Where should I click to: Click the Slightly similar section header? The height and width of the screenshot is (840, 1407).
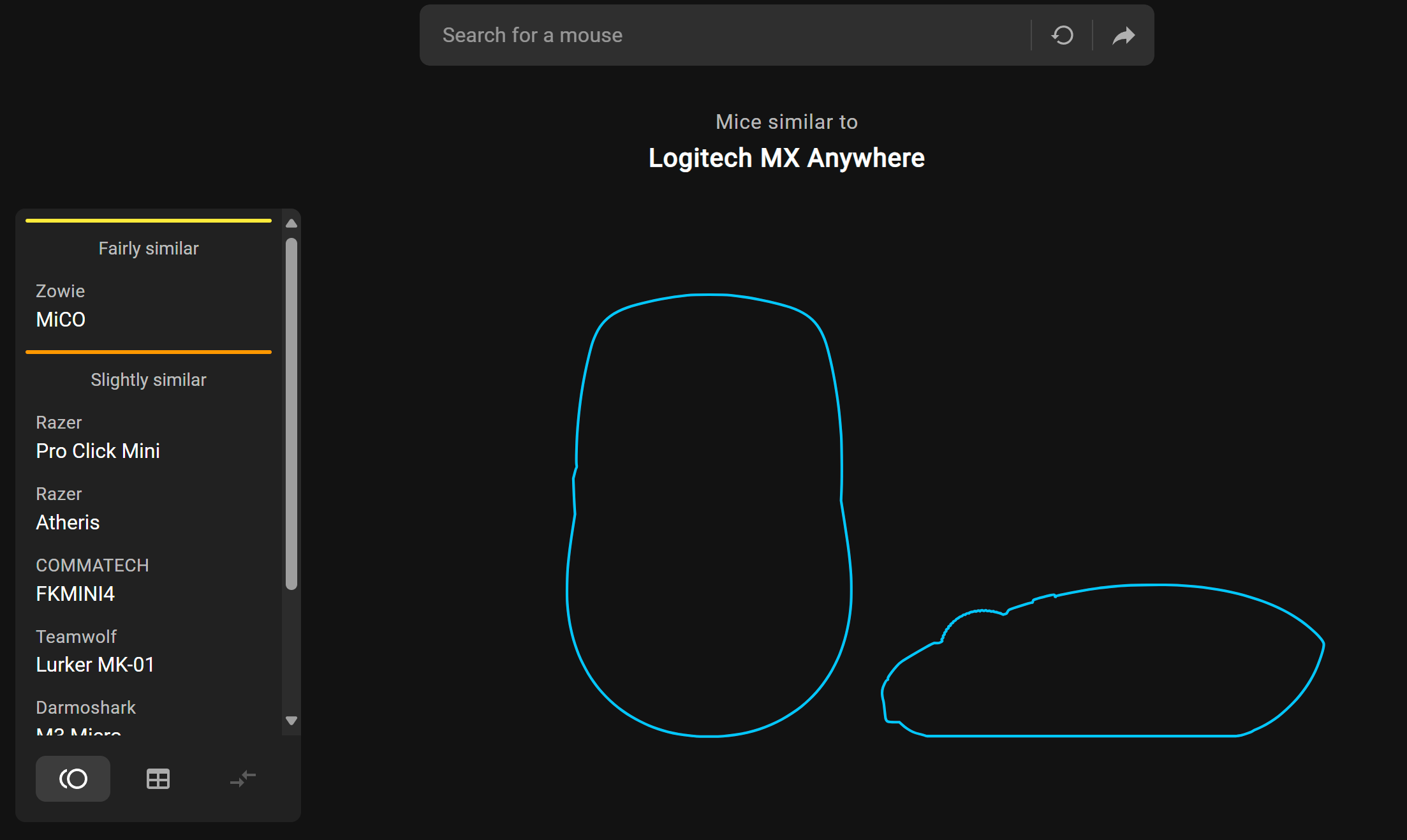coord(149,380)
